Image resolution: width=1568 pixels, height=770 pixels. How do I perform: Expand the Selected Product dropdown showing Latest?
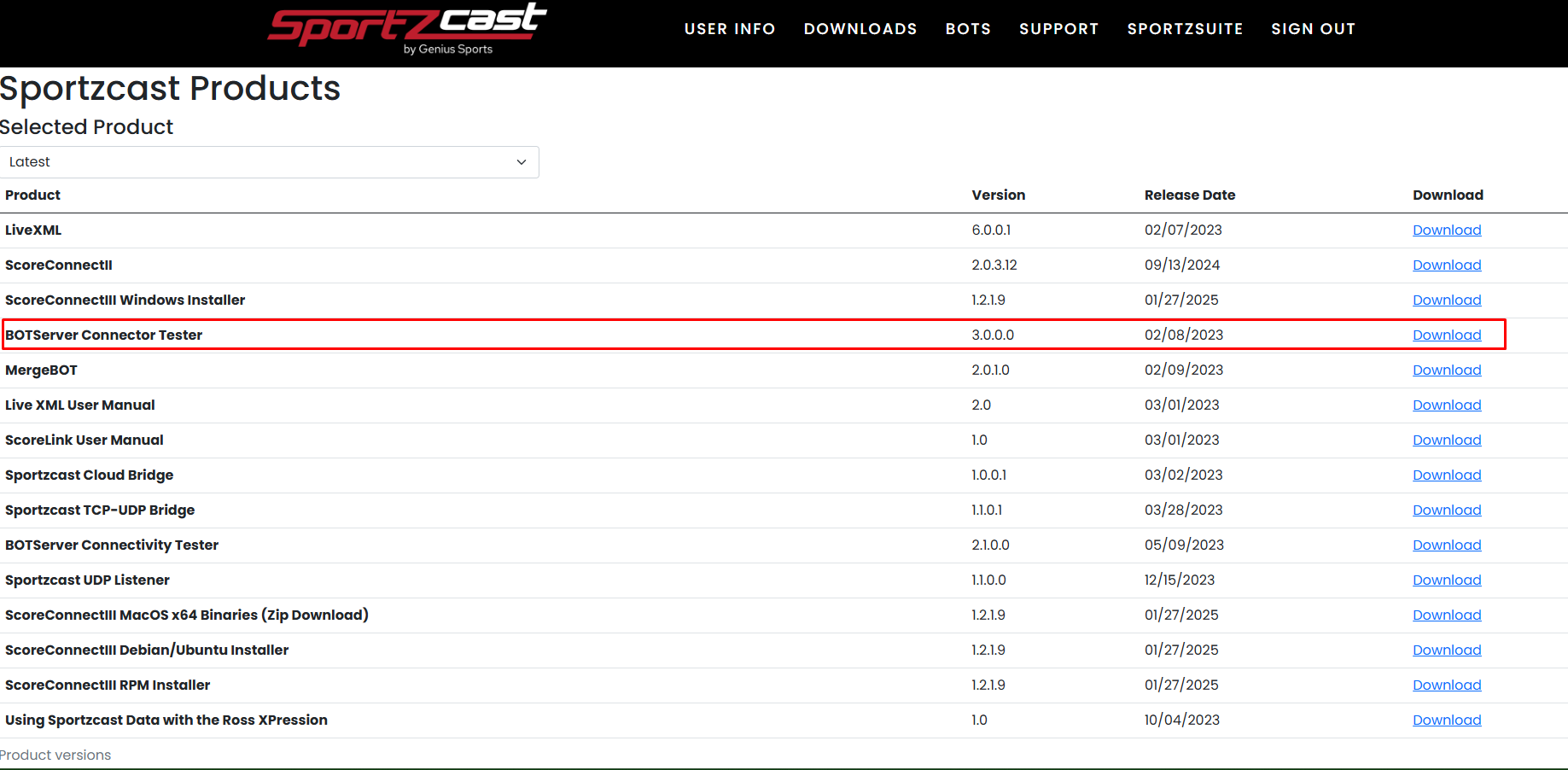coord(269,162)
